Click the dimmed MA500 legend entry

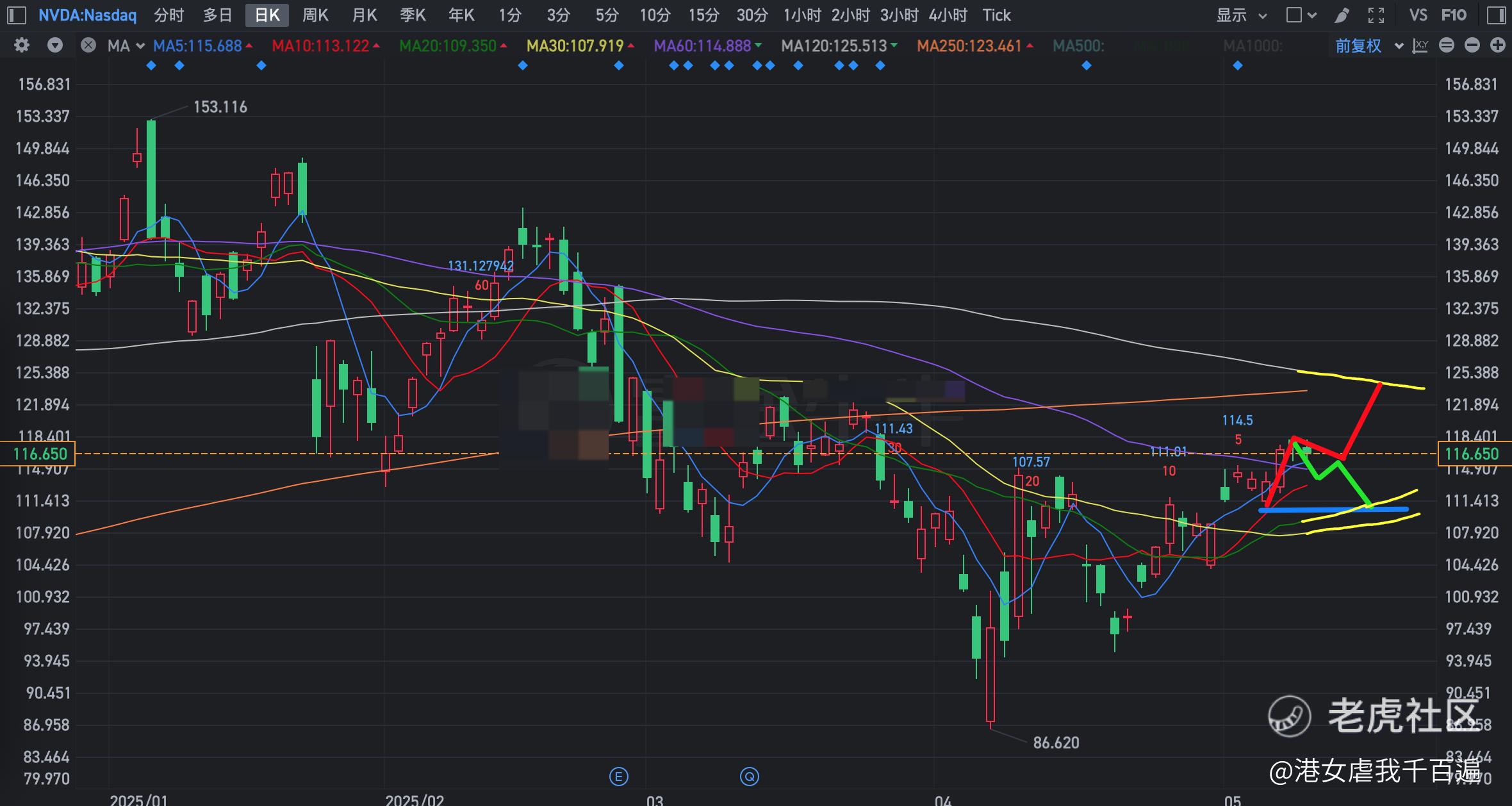click(1079, 46)
